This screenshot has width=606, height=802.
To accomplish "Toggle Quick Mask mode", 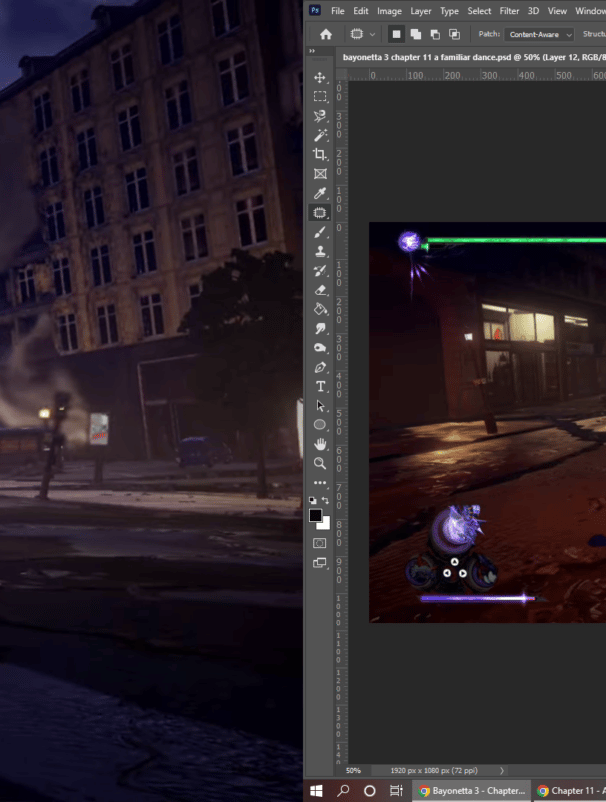I will 320,543.
